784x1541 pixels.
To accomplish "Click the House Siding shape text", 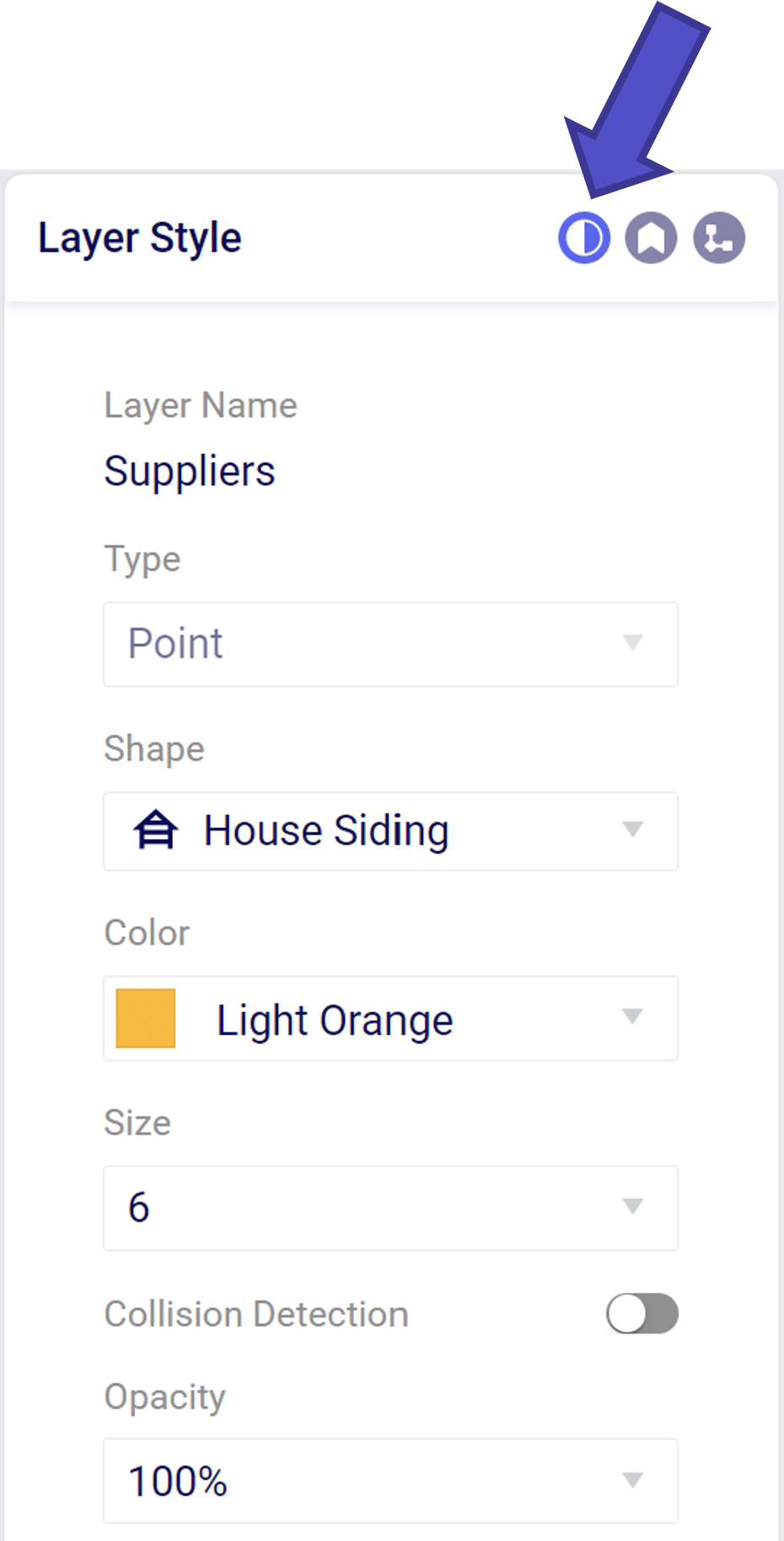I will point(326,831).
